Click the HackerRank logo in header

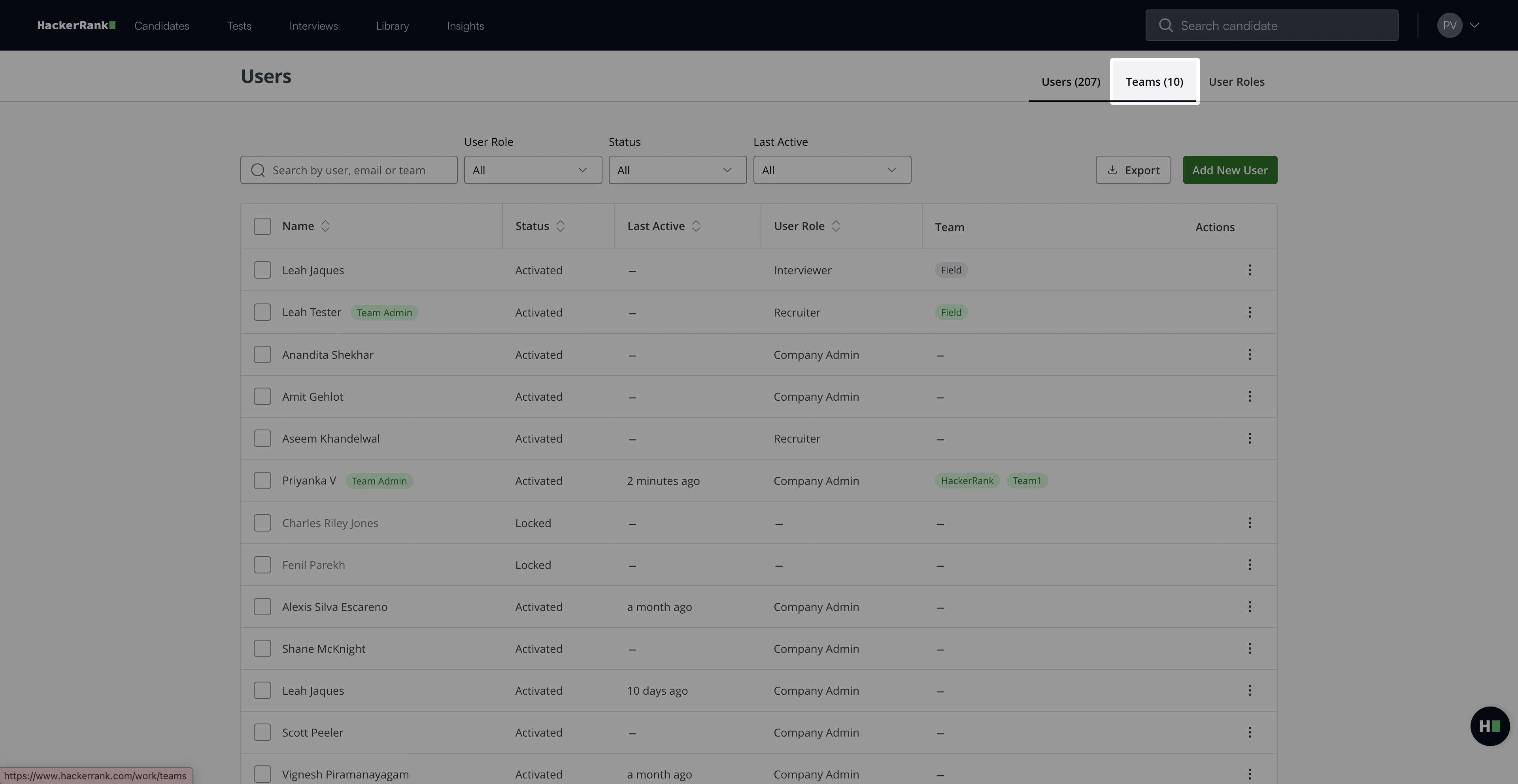[x=76, y=25]
